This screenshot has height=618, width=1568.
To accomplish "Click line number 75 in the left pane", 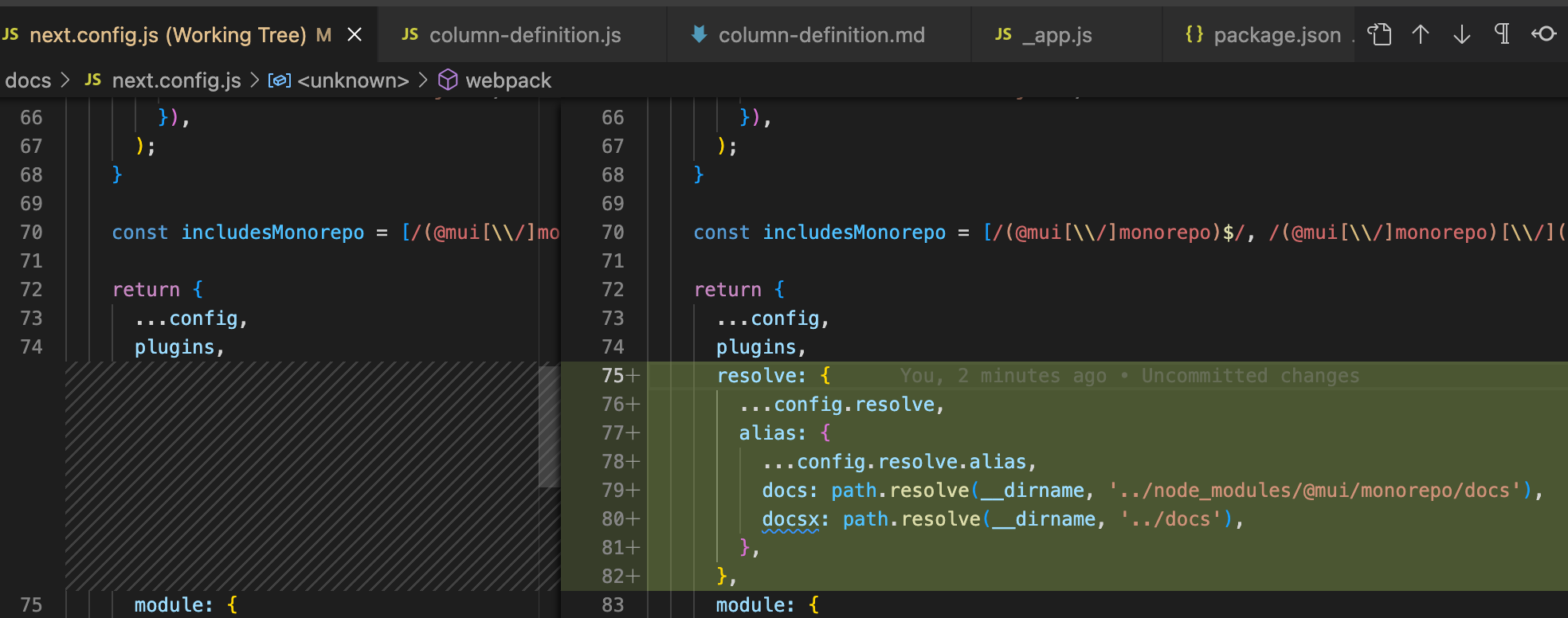I will (31, 605).
